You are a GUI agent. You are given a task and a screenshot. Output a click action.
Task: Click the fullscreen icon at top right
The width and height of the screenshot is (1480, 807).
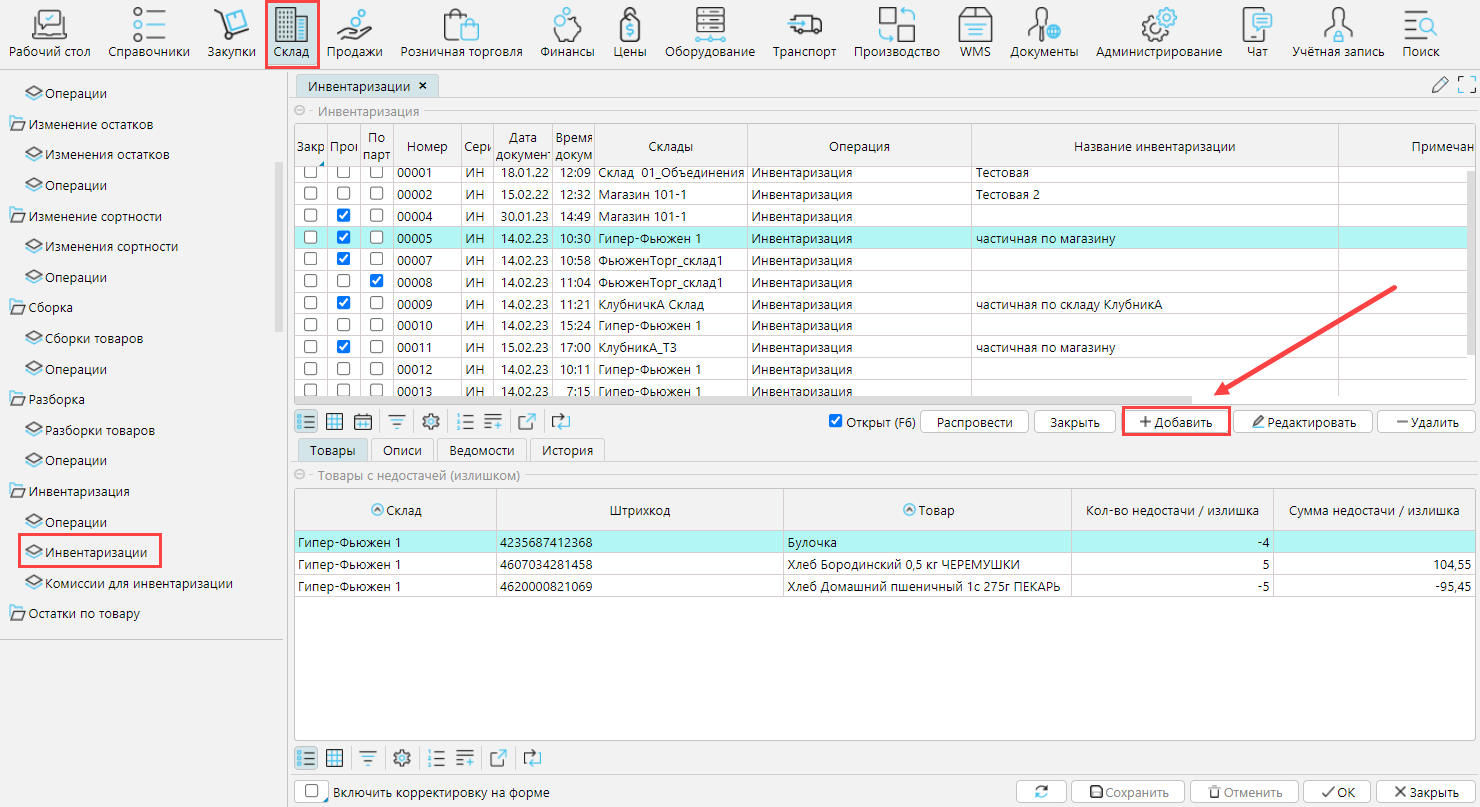click(1466, 85)
